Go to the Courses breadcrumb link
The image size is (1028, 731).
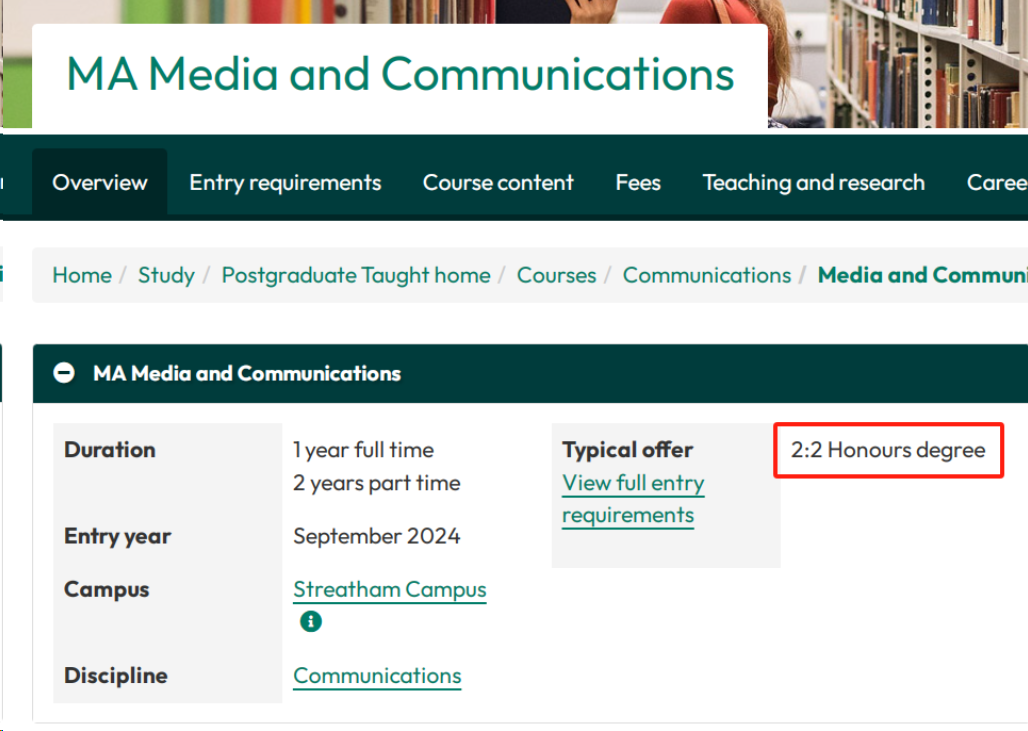[556, 275]
